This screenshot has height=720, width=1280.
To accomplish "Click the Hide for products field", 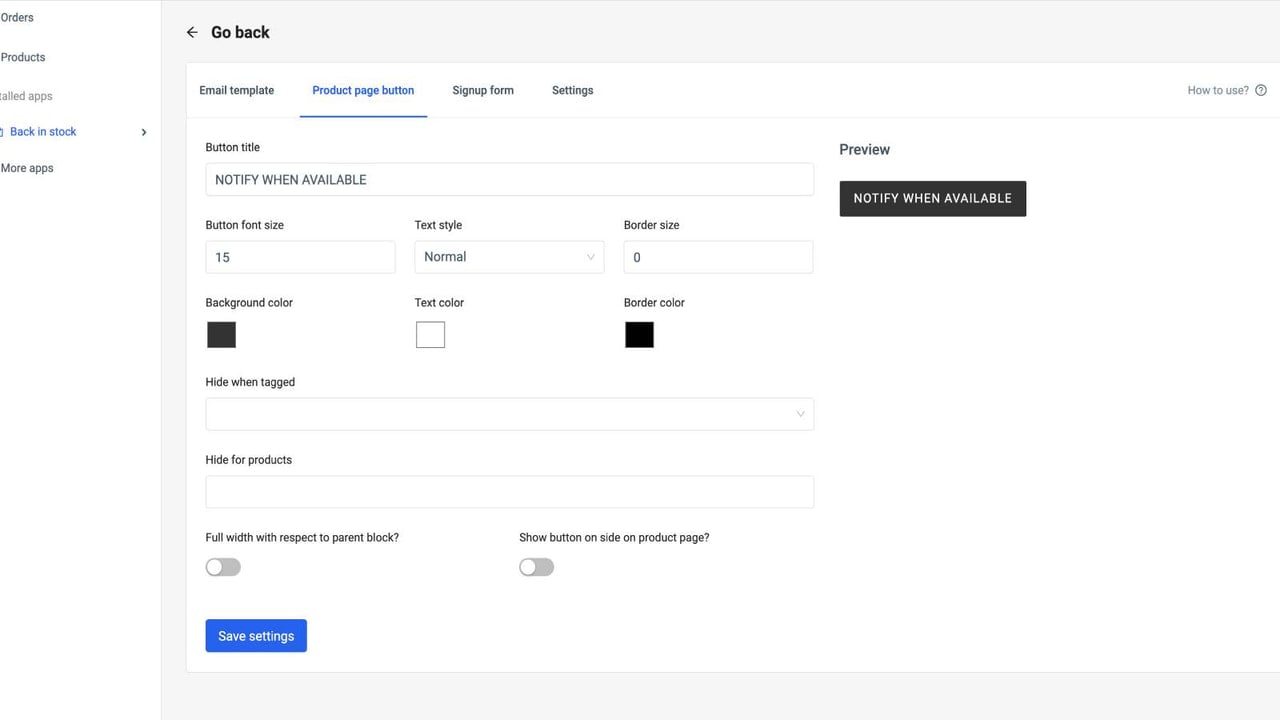I will tap(510, 492).
